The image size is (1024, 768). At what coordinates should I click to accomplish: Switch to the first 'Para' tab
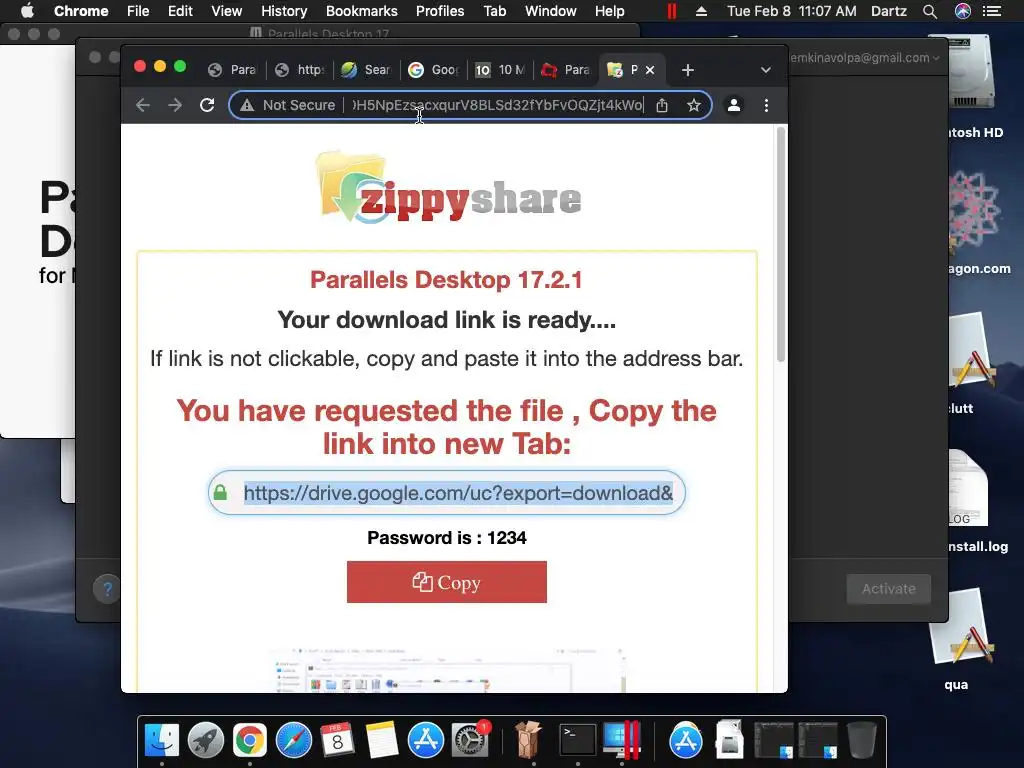pyautogui.click(x=232, y=70)
